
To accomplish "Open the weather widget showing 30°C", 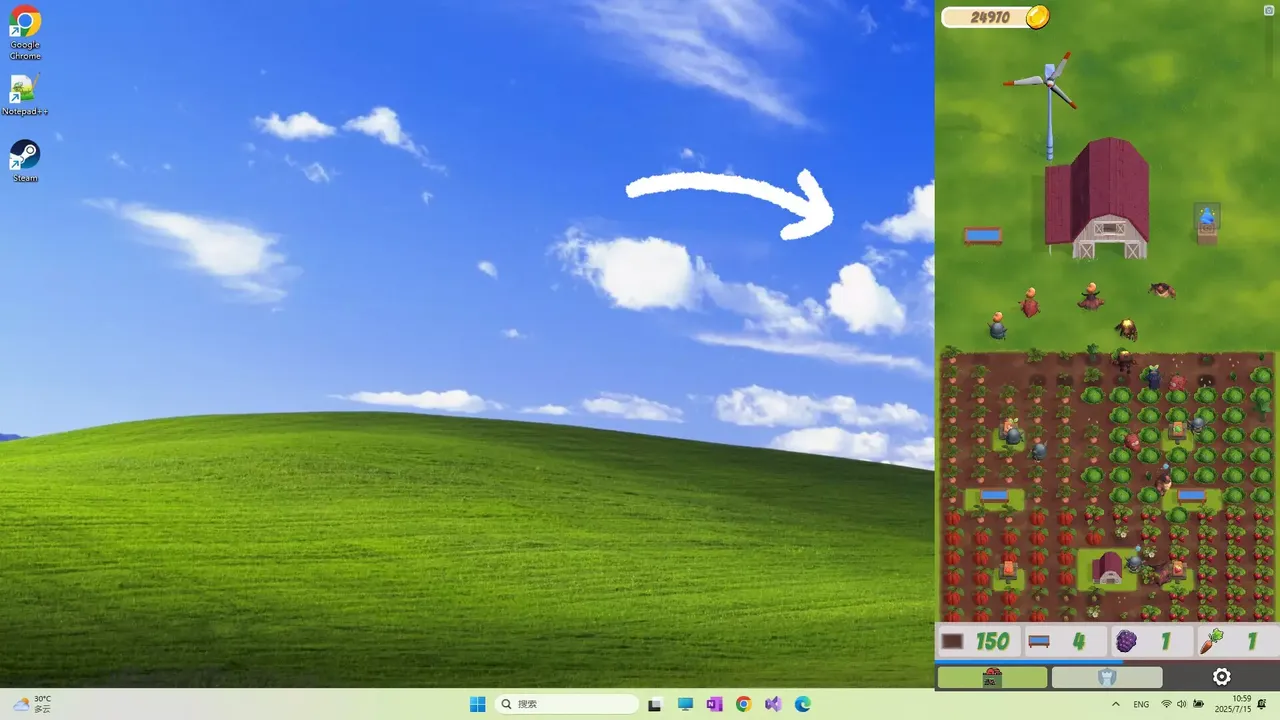I will 32,704.
